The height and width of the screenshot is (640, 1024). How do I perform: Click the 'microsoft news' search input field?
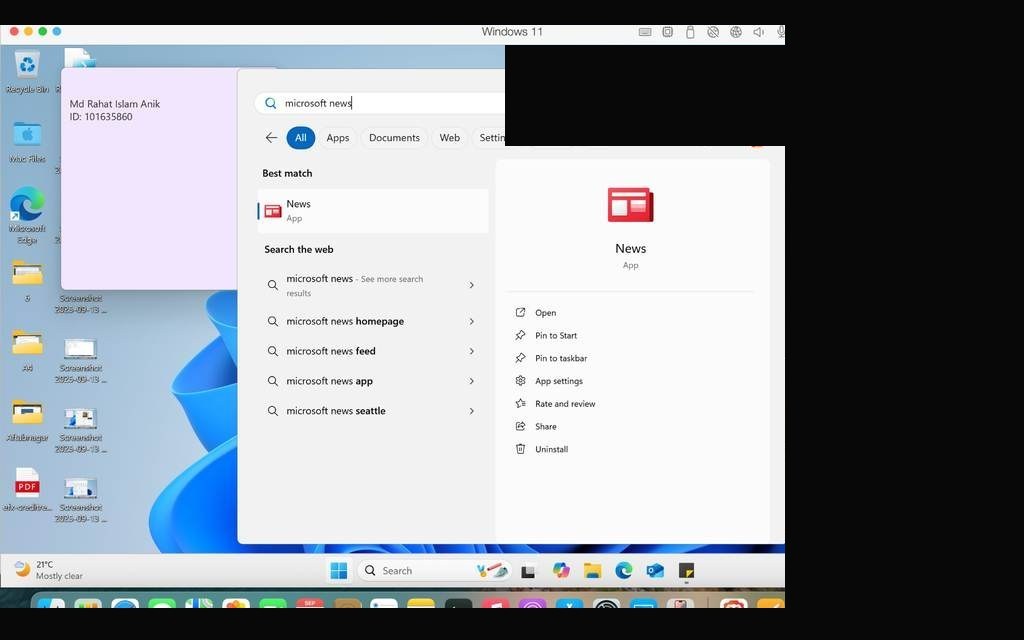(x=379, y=103)
